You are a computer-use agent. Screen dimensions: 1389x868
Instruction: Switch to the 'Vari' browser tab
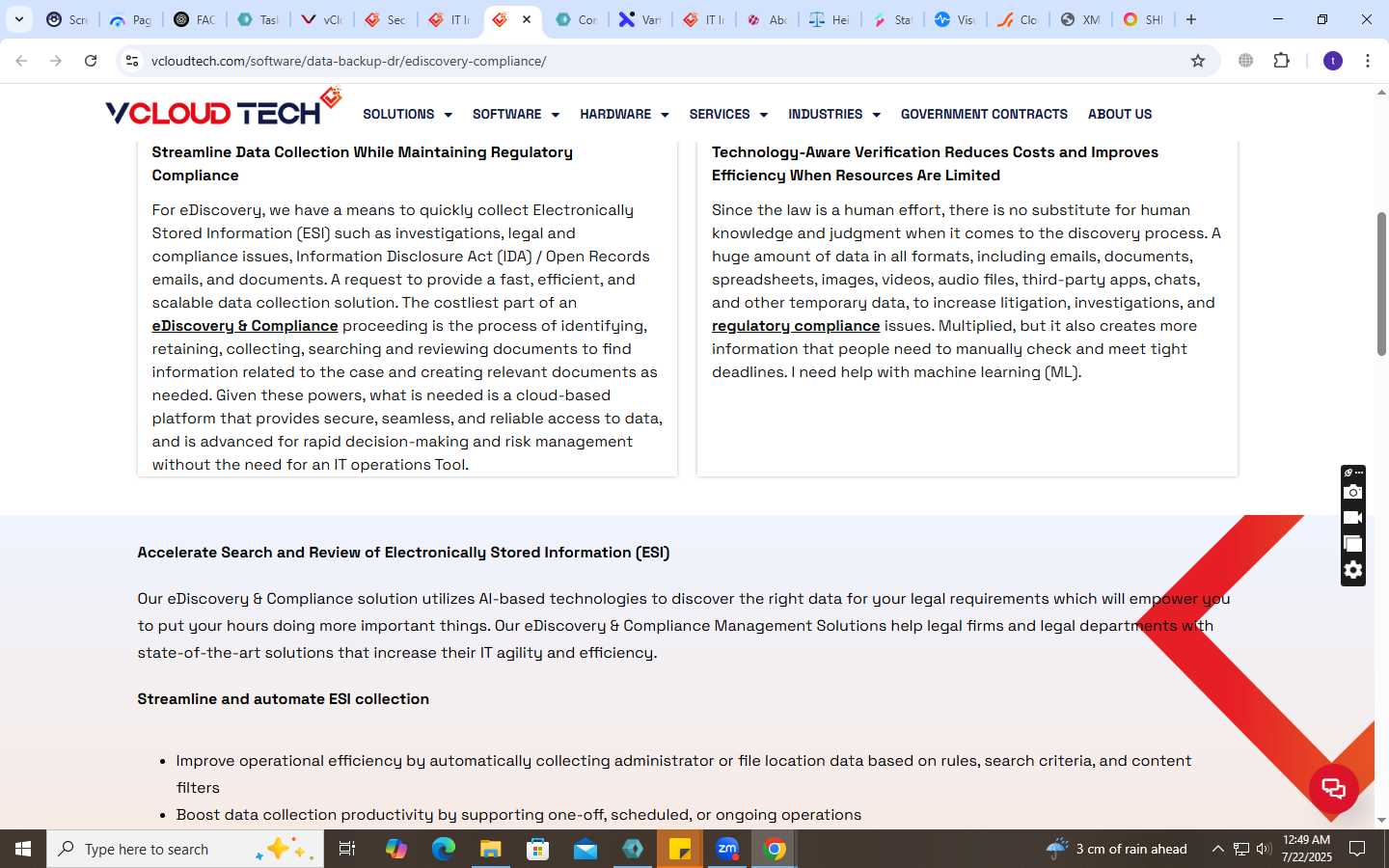pos(640,19)
